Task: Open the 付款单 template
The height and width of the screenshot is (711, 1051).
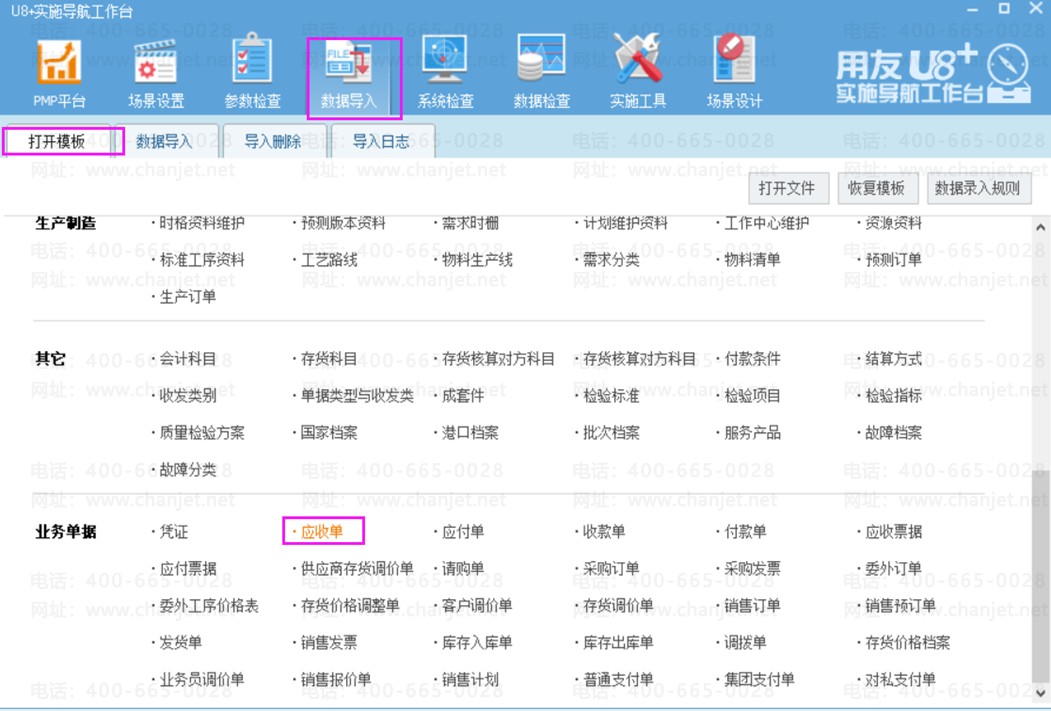Action: (745, 532)
